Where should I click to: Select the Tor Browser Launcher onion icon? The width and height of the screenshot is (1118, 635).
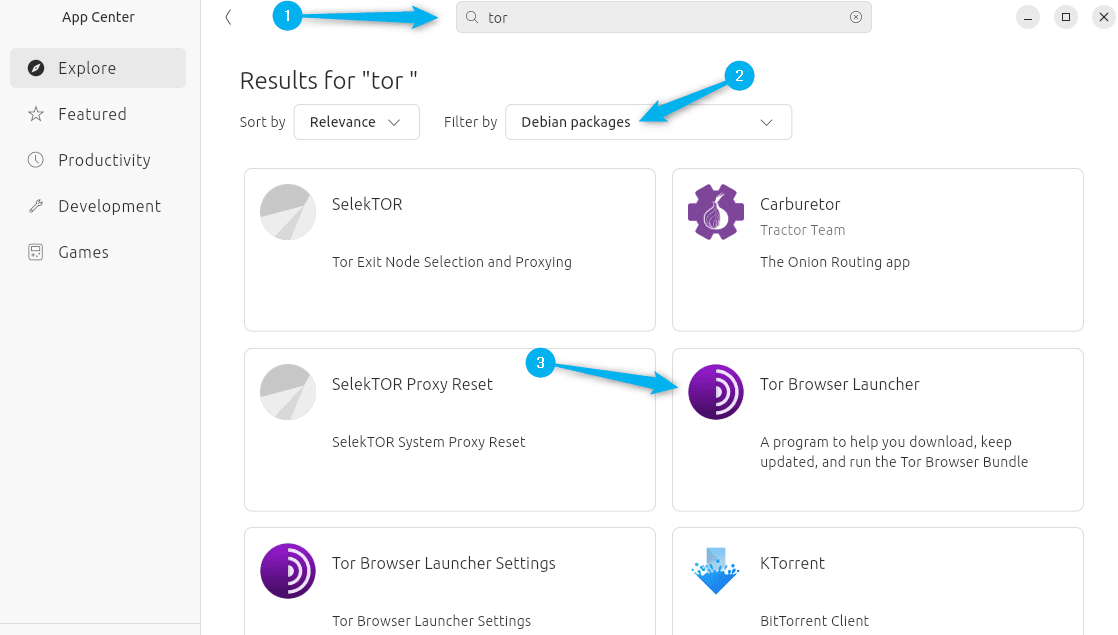click(x=715, y=392)
